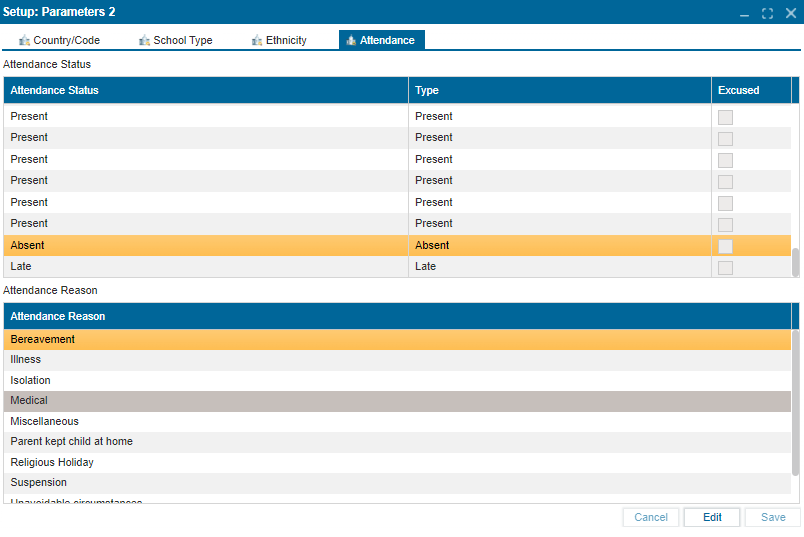804x537 pixels.
Task: Click the Cancel button
Action: pos(651,517)
